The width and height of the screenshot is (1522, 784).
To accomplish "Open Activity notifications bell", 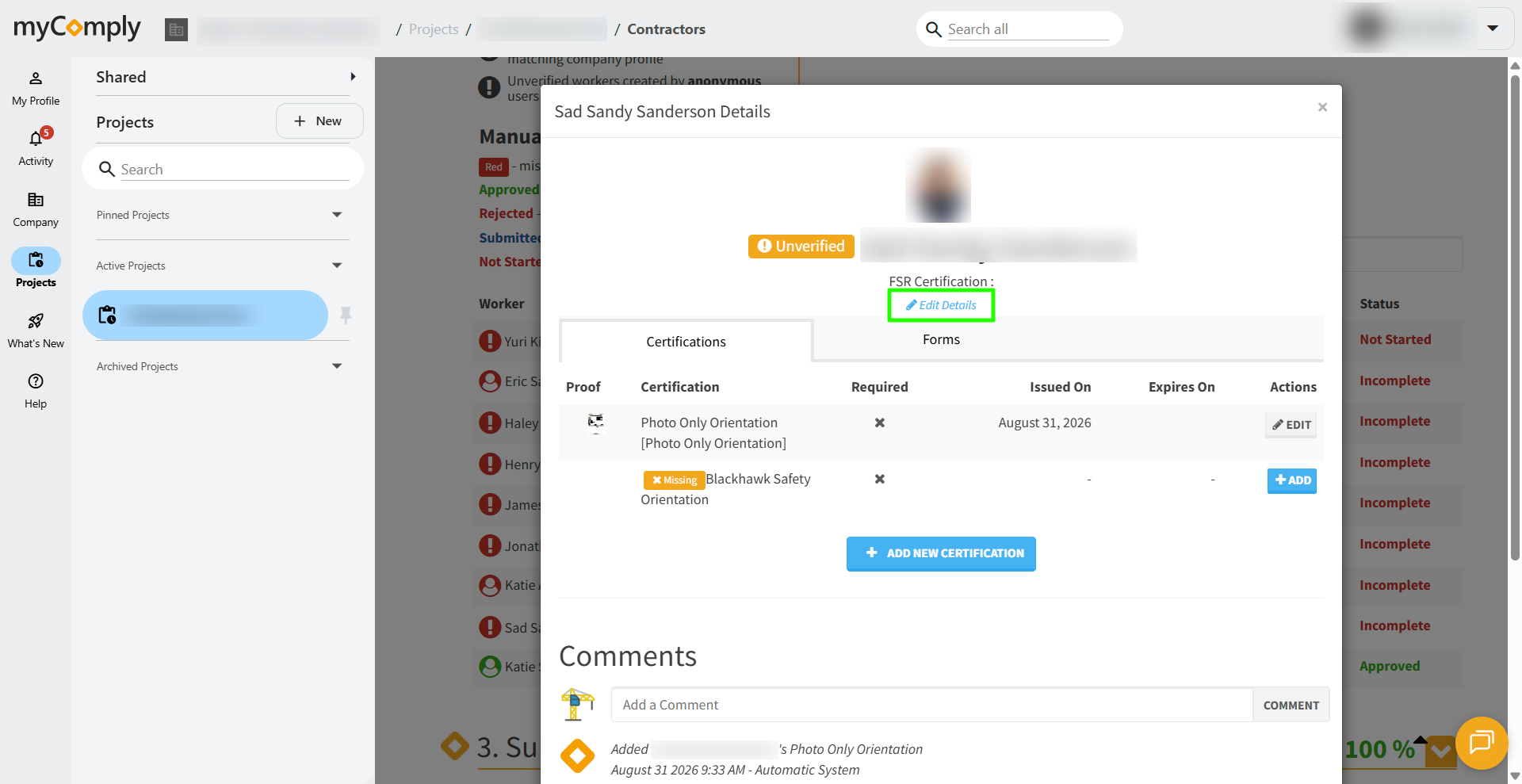I will click(x=36, y=147).
